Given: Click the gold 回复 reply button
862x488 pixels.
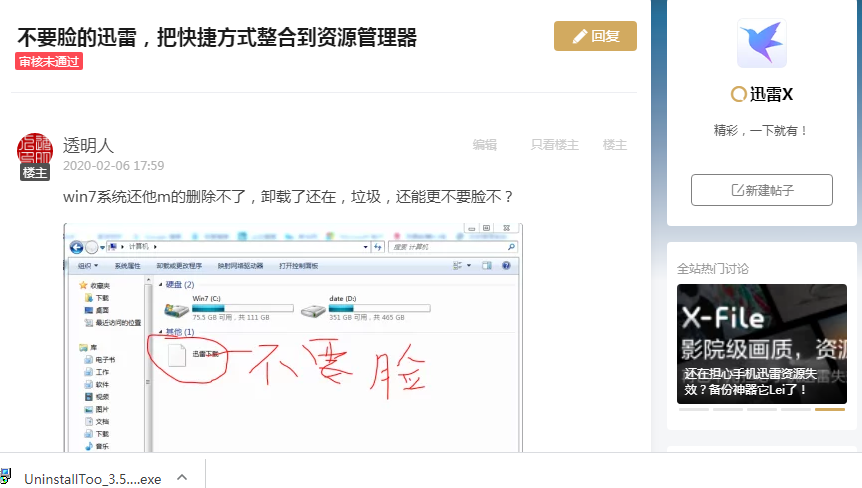Looking at the screenshot, I should click(x=595, y=36).
